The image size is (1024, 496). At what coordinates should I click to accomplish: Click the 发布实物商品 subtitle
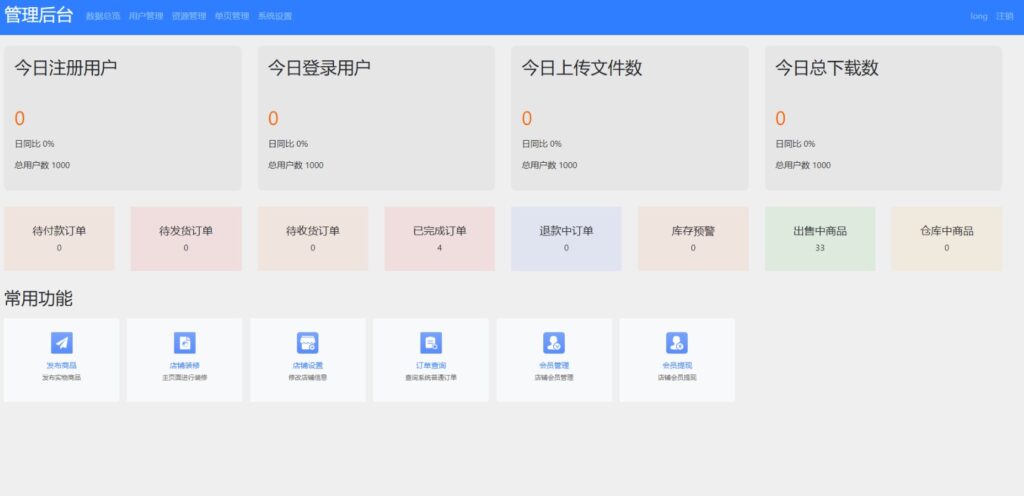[x=61, y=378]
